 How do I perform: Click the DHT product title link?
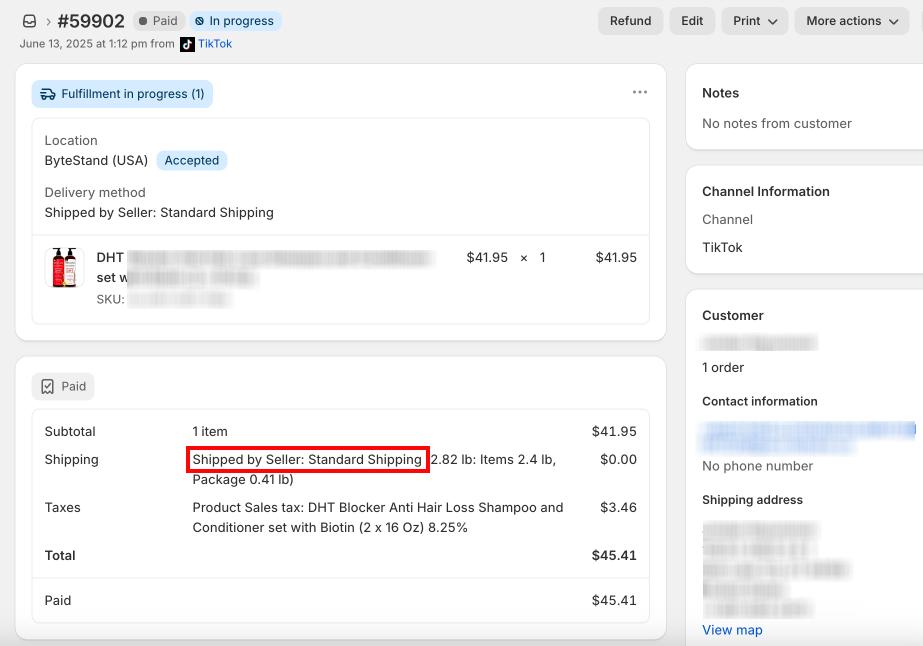tap(265, 267)
